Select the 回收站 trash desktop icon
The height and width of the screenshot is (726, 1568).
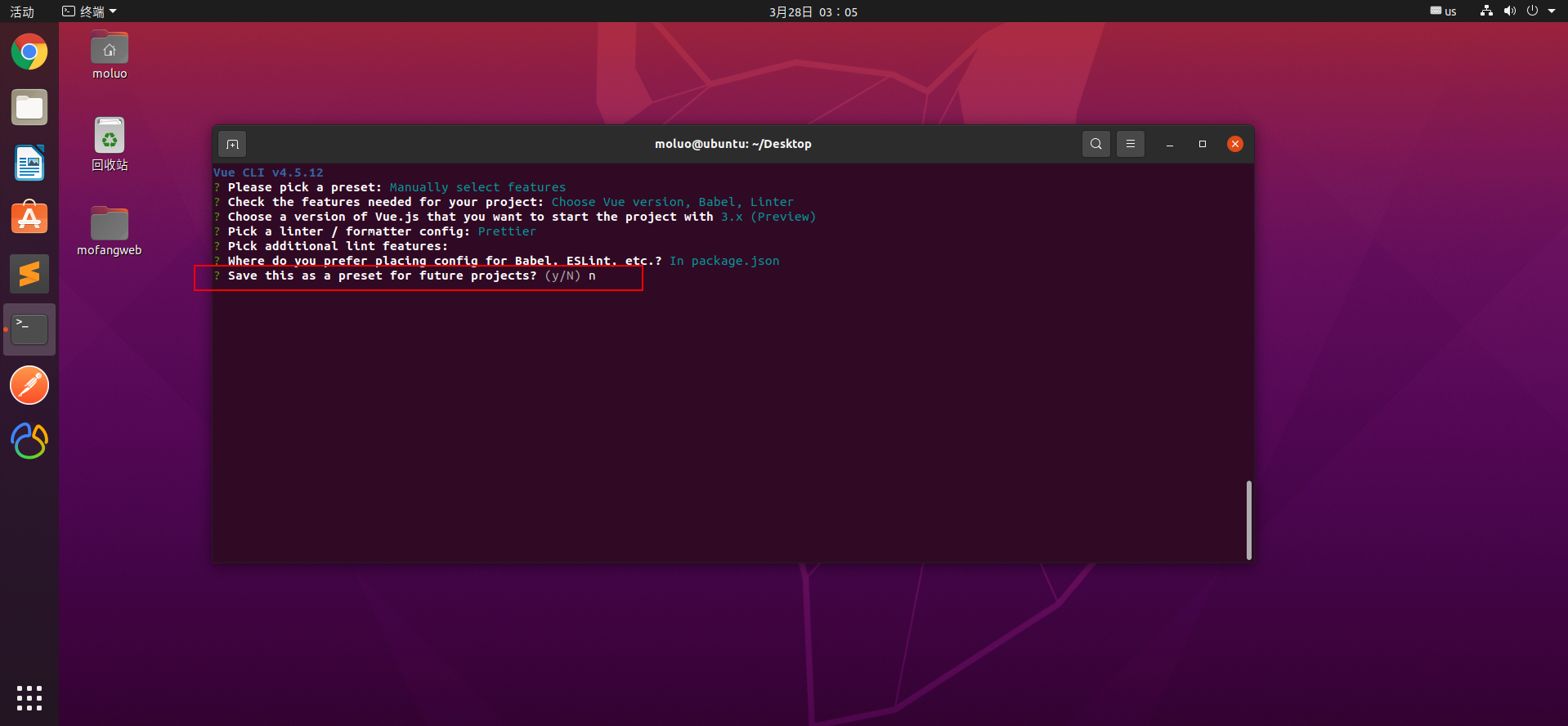coord(110,144)
